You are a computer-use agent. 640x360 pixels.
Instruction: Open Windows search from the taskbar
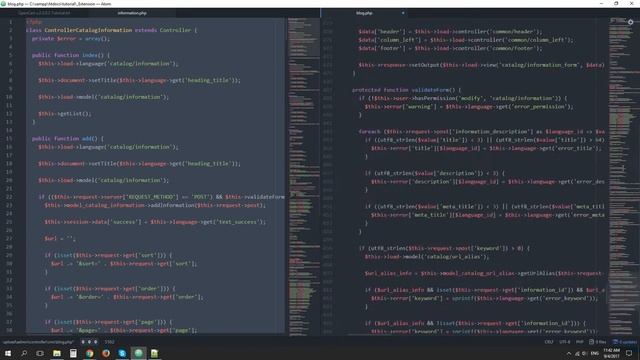pyautogui.click(x=24, y=353)
